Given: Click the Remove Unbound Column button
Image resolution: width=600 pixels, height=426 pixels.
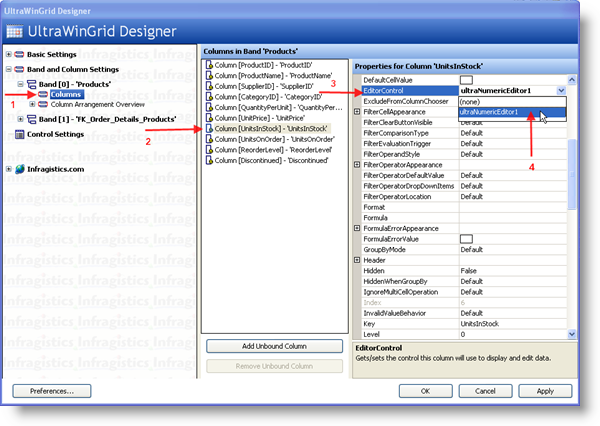Looking at the screenshot, I should [274, 366].
